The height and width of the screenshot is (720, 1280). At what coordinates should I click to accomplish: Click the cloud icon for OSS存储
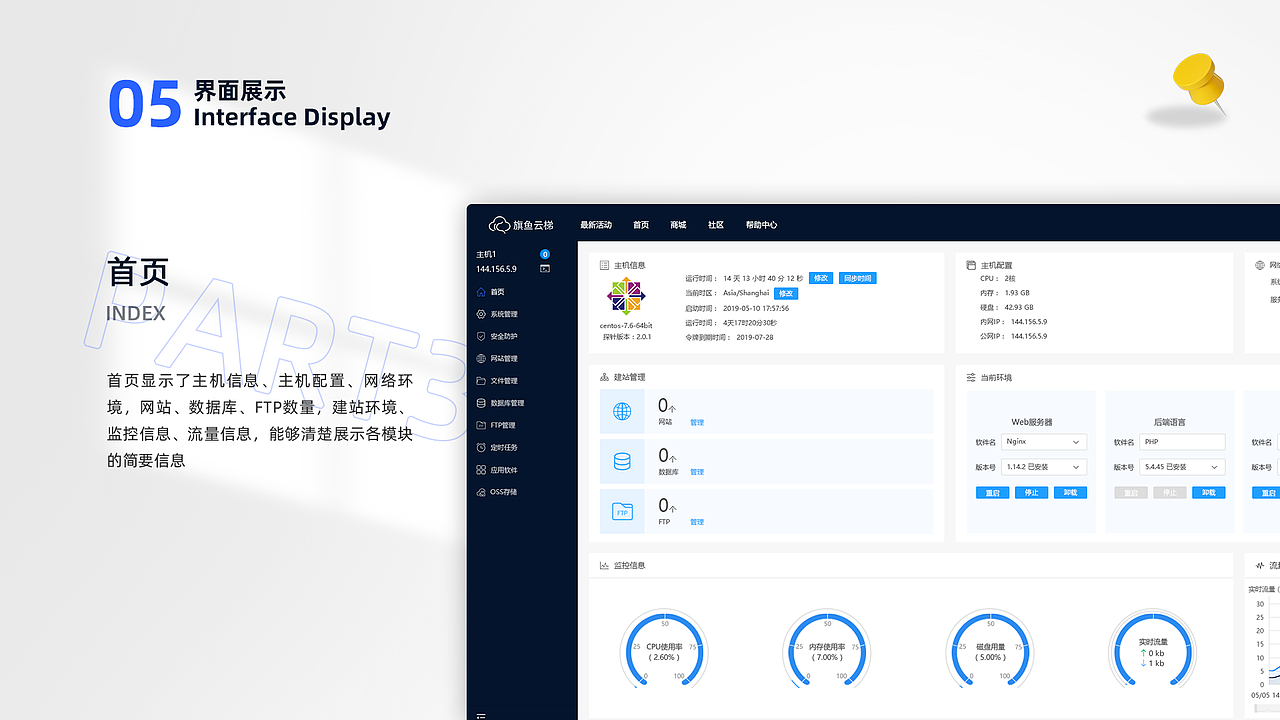coord(481,492)
